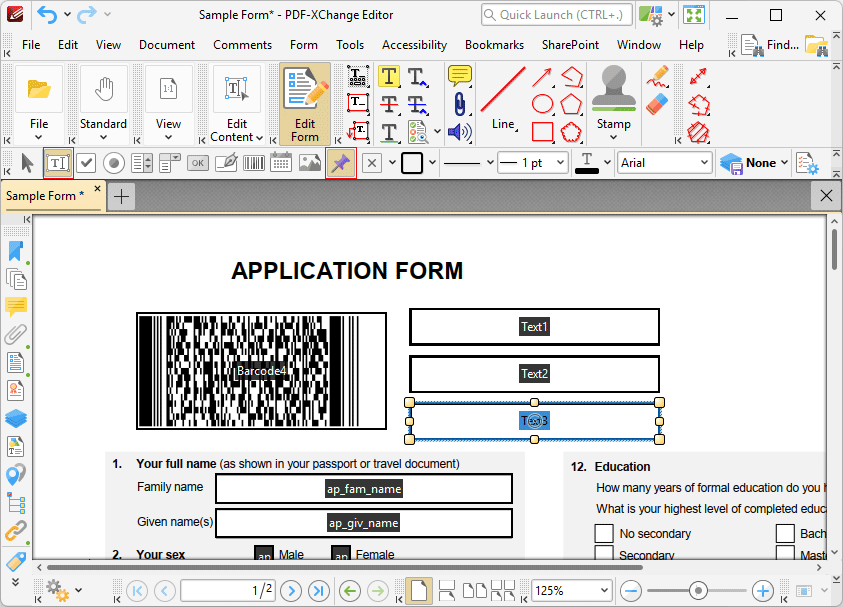
Task: Open the Document menu
Action: click(x=167, y=45)
